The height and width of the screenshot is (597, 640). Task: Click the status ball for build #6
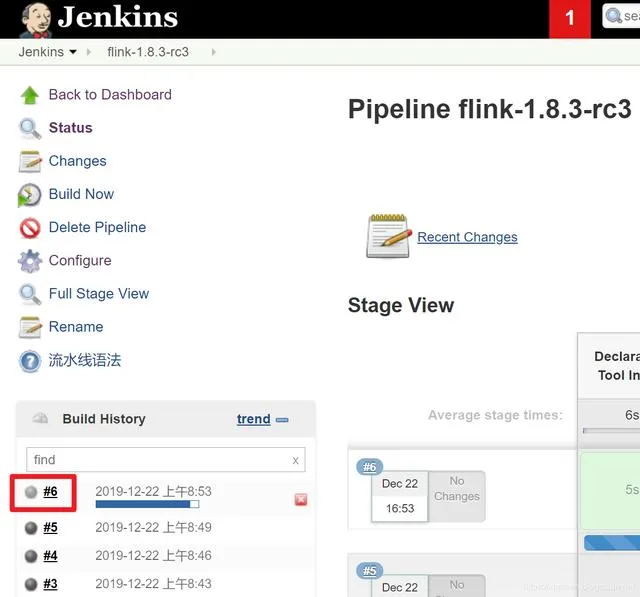point(31,492)
